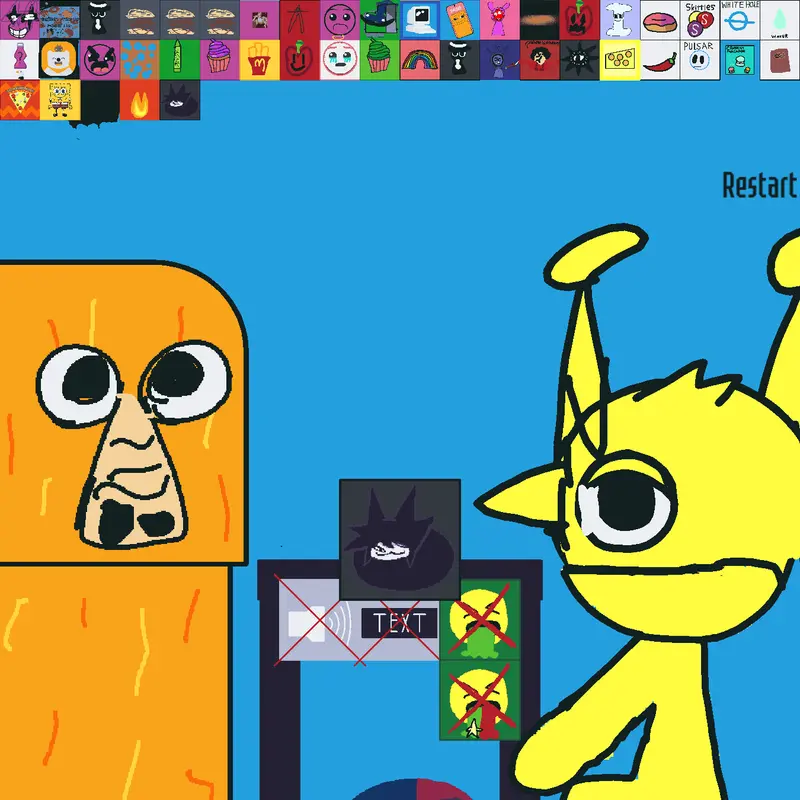Restart the game with the Restart button
Screen dimensions: 800x800
click(760, 185)
